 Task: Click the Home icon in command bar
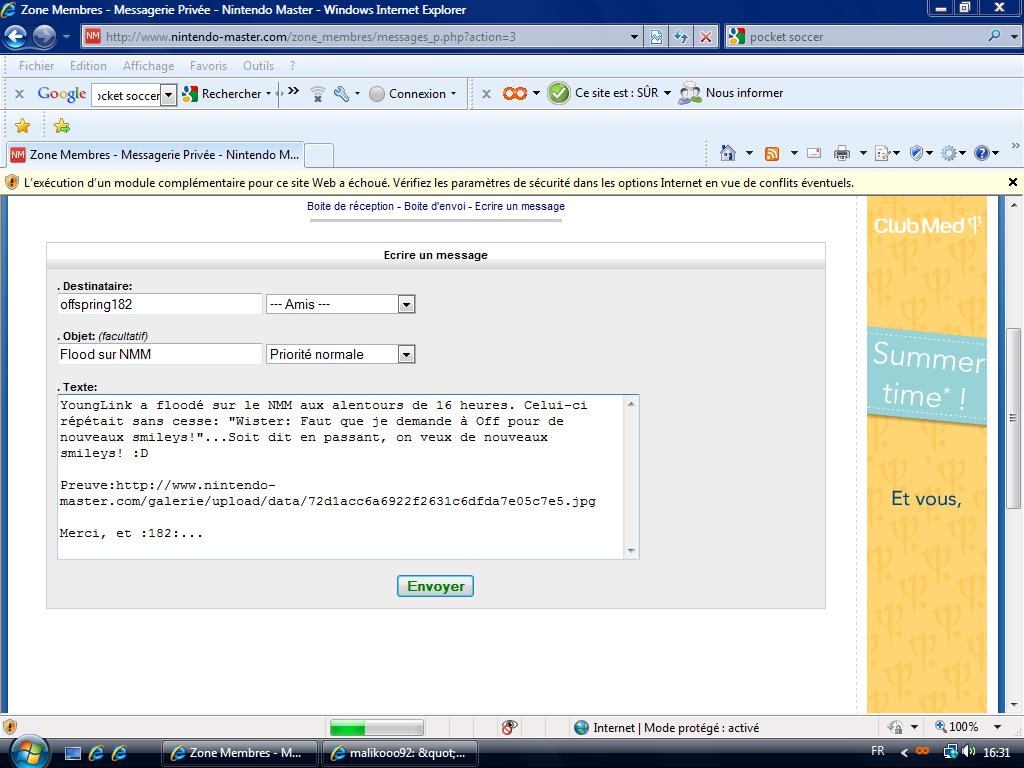(x=728, y=153)
